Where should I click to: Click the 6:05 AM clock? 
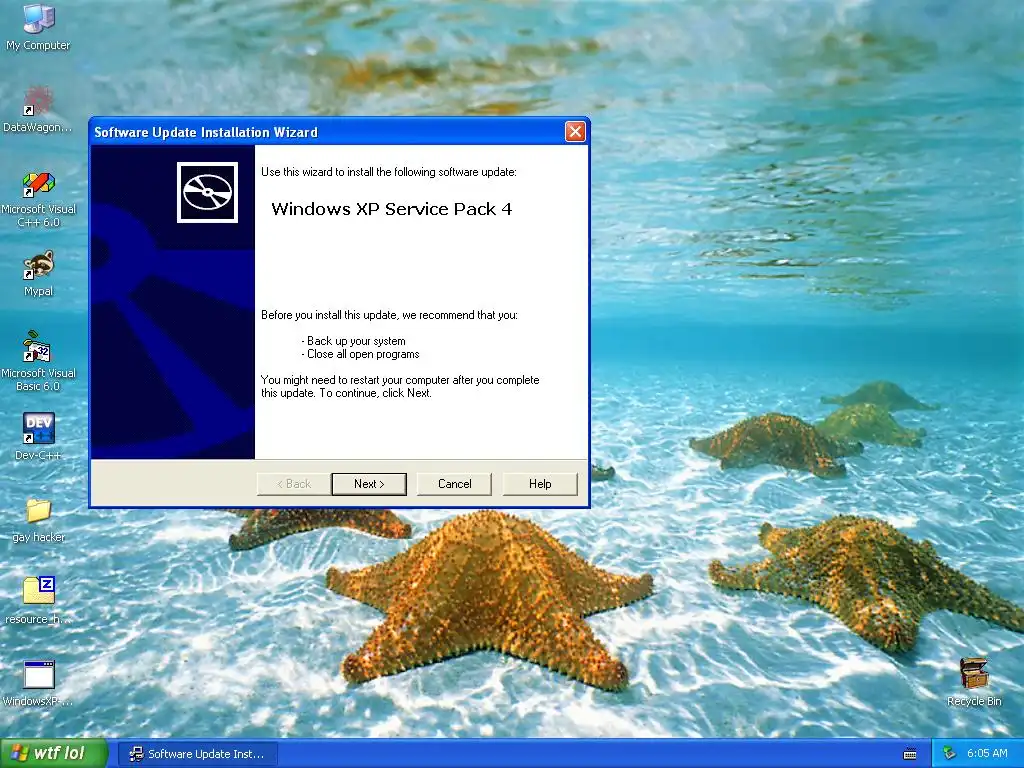tap(987, 754)
